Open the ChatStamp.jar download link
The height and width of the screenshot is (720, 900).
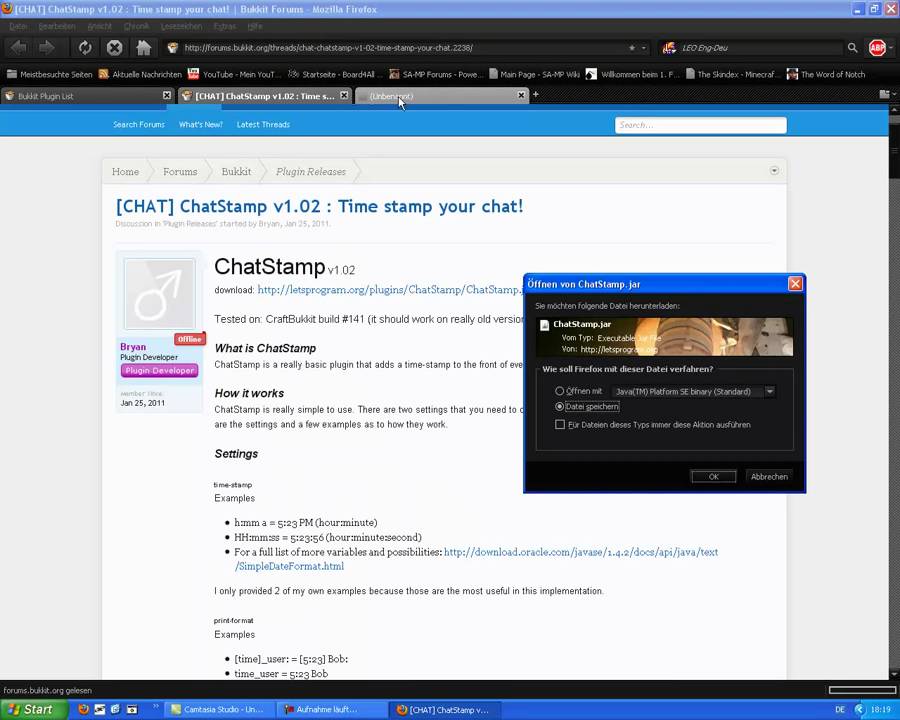pyautogui.click(x=389, y=290)
